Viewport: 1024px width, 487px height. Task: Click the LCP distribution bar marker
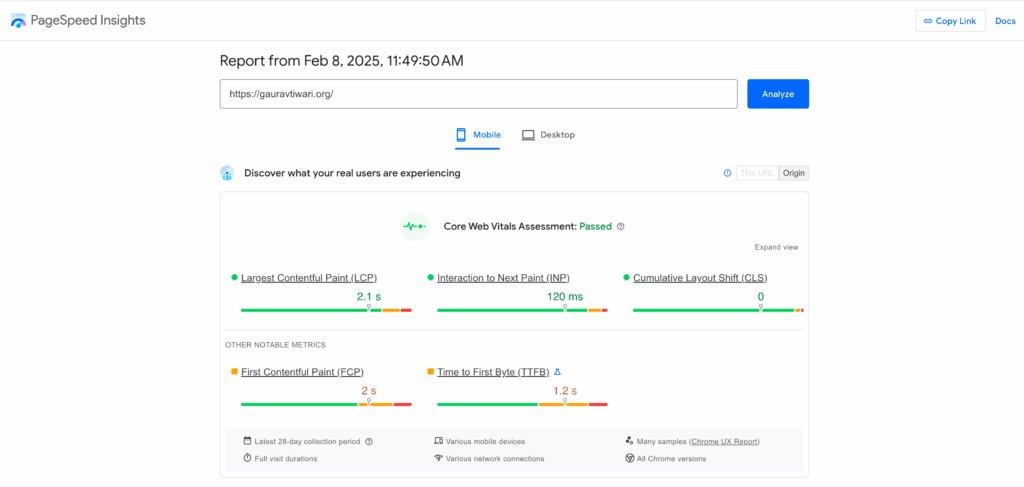(369, 309)
